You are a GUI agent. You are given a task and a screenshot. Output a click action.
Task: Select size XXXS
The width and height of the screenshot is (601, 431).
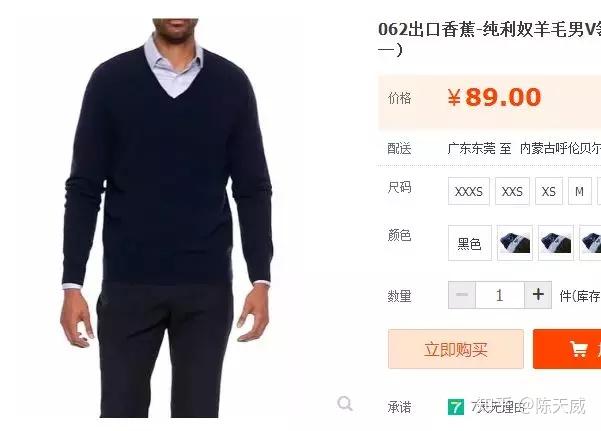click(469, 191)
